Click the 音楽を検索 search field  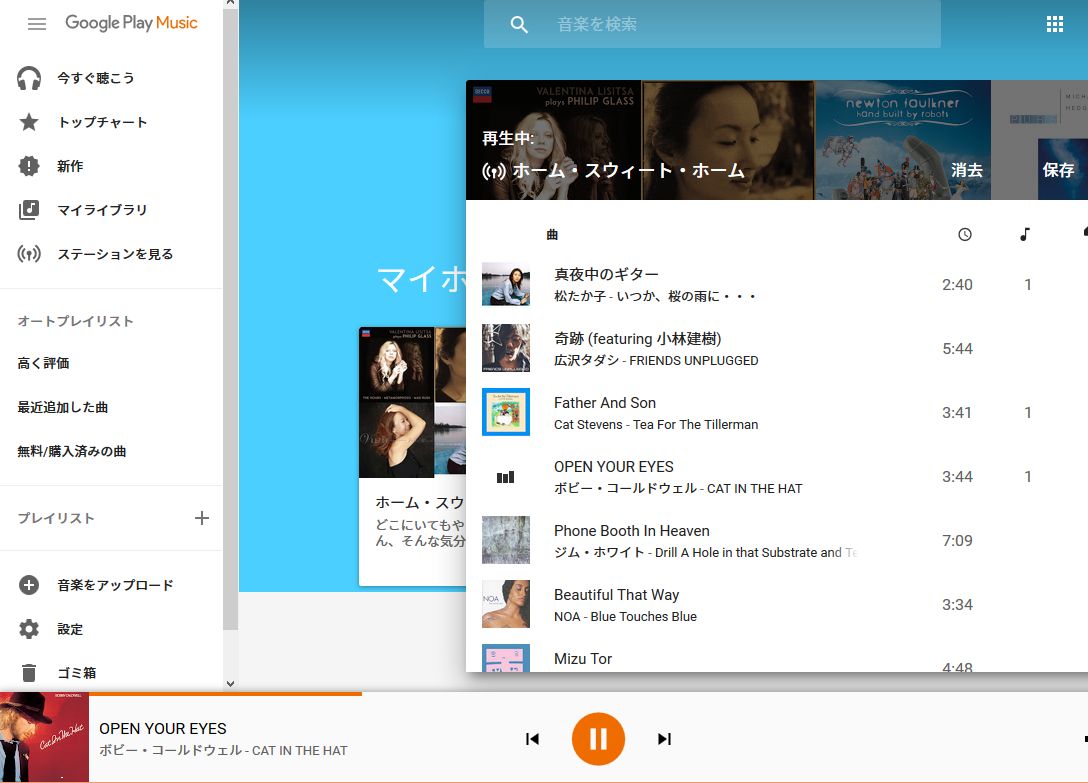click(x=712, y=24)
